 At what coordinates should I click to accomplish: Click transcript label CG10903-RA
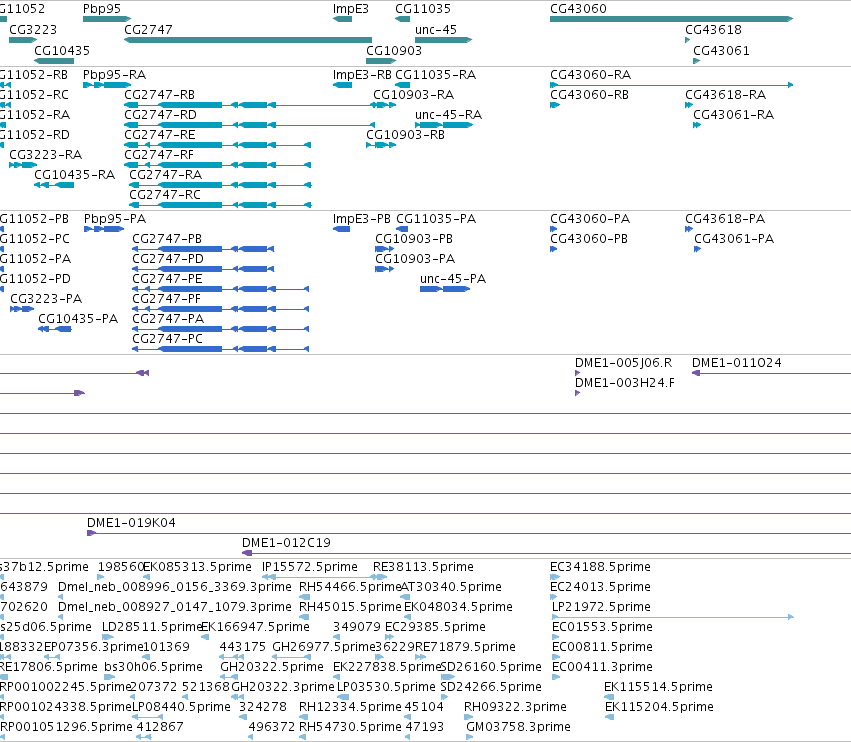coord(414,95)
